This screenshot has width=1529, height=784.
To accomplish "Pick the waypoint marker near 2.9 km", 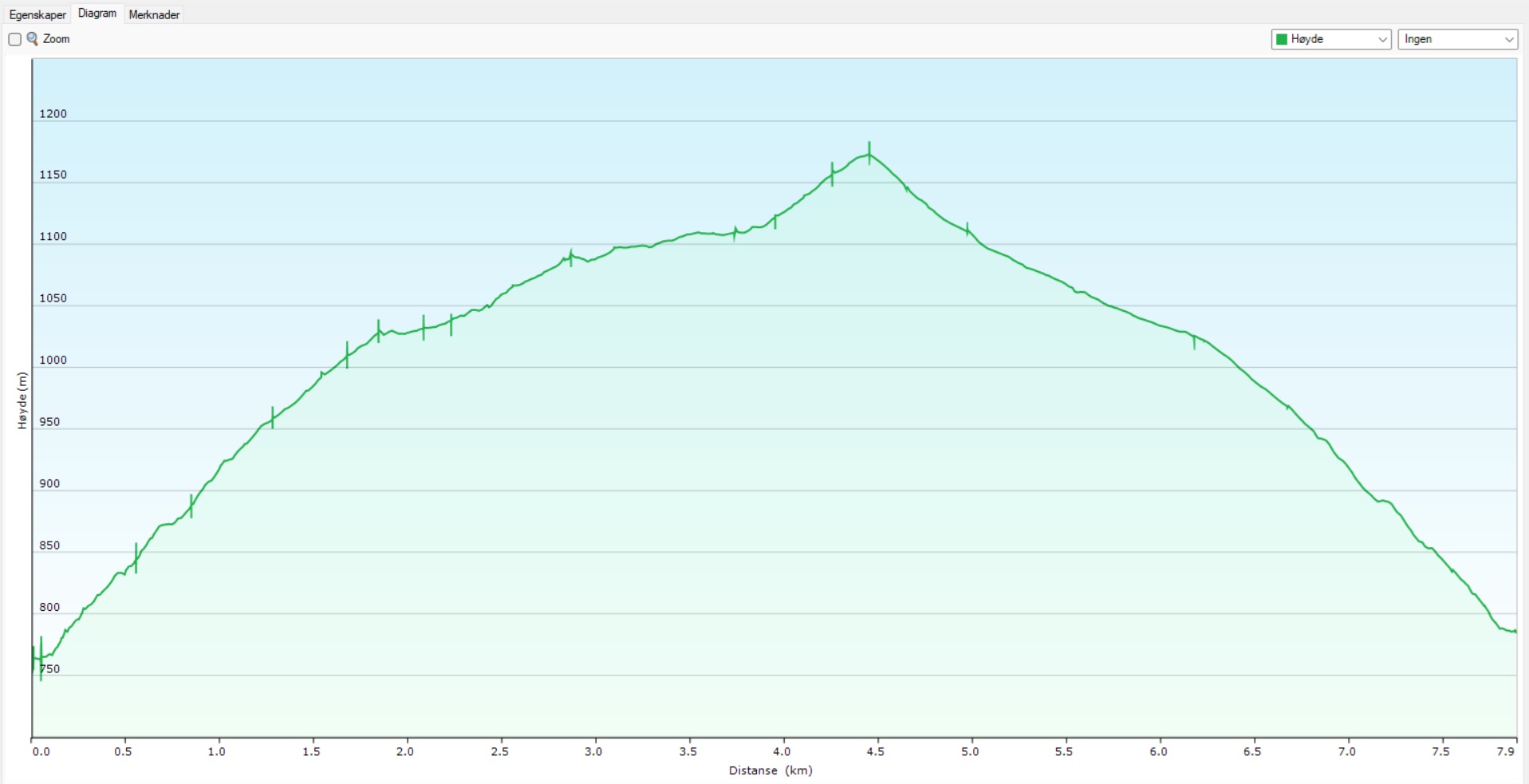I will click(x=571, y=257).
